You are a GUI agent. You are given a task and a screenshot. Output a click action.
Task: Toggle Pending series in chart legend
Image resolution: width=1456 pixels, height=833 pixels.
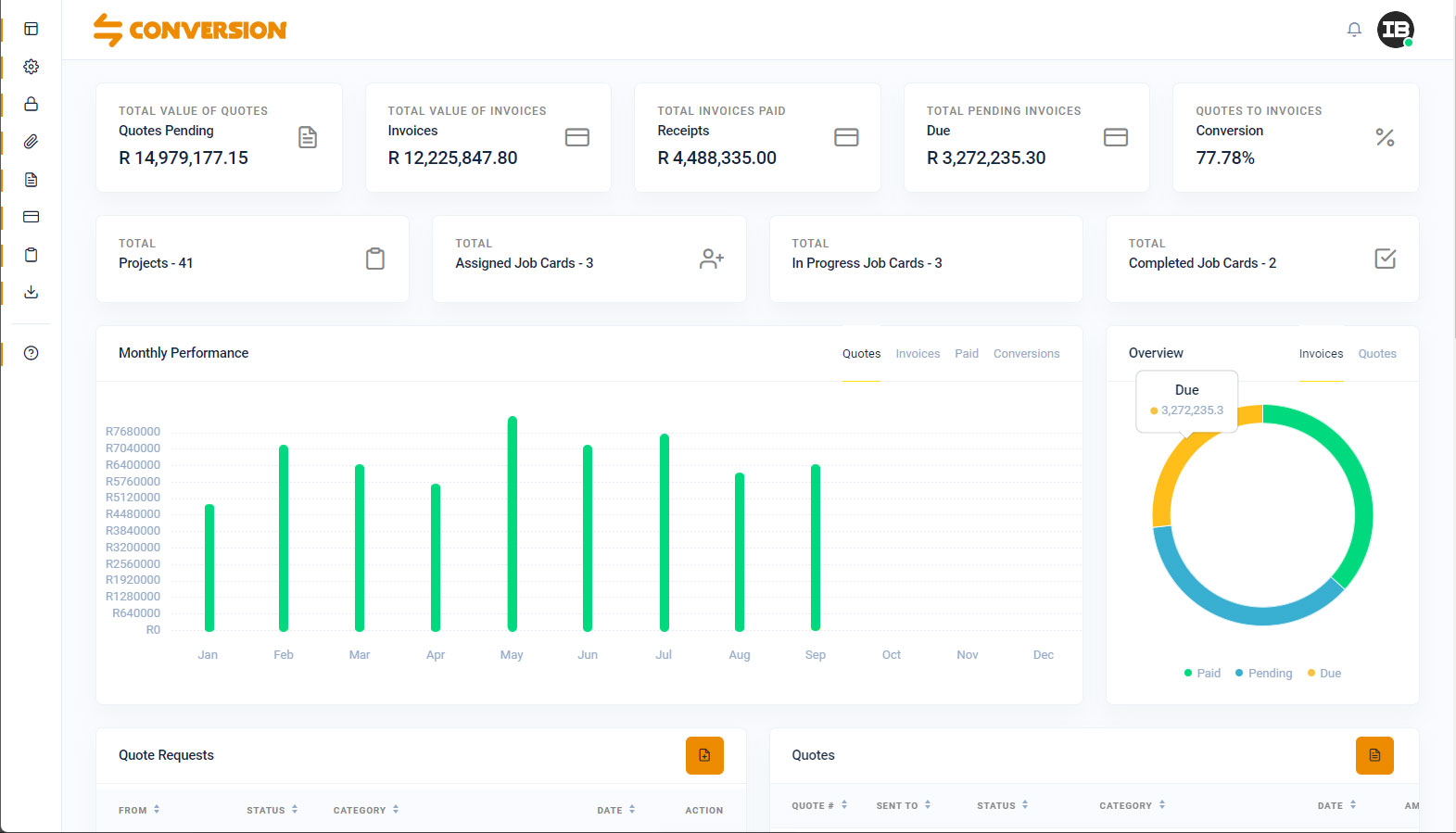(x=1263, y=674)
